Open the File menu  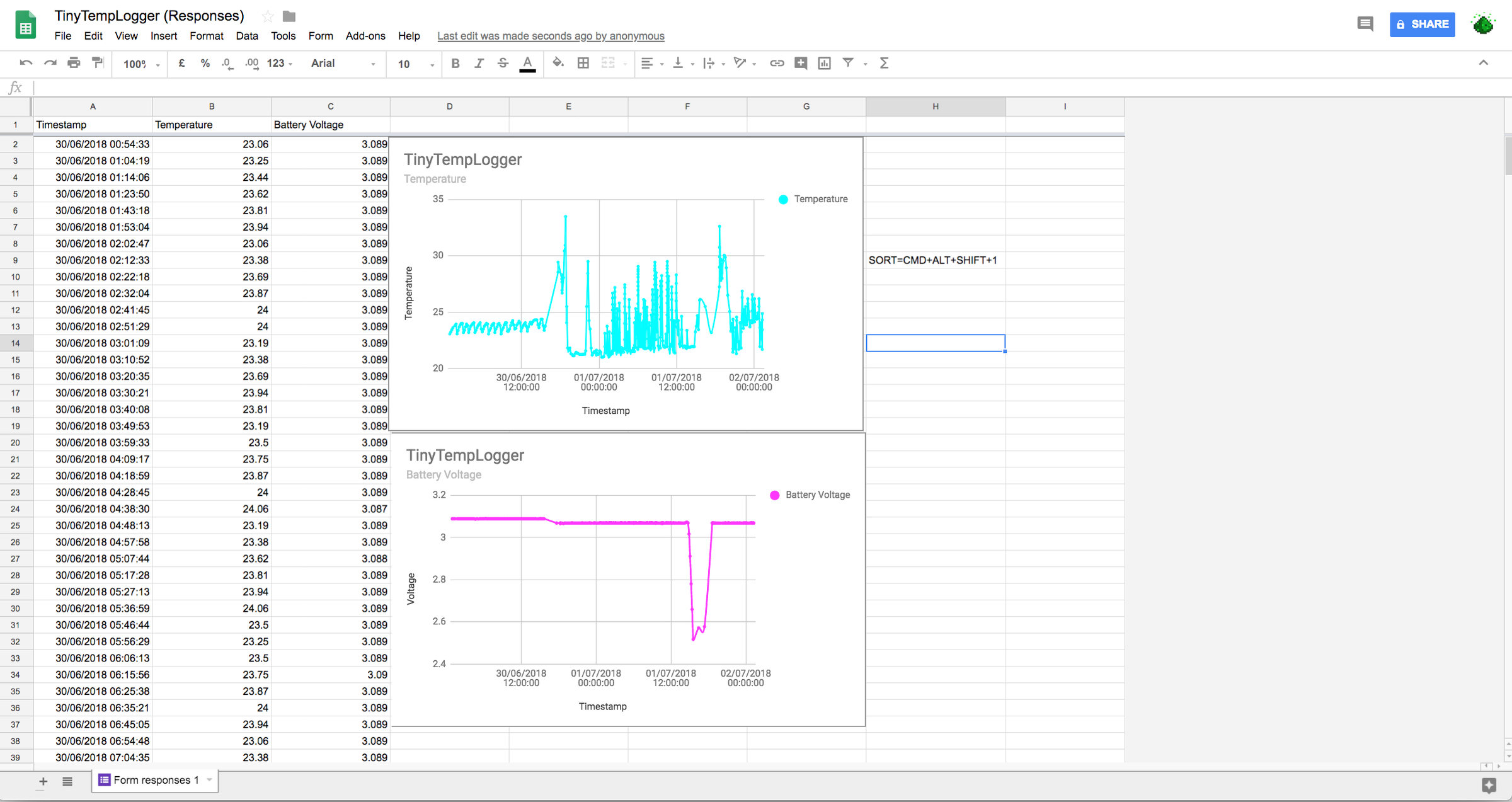click(x=63, y=36)
